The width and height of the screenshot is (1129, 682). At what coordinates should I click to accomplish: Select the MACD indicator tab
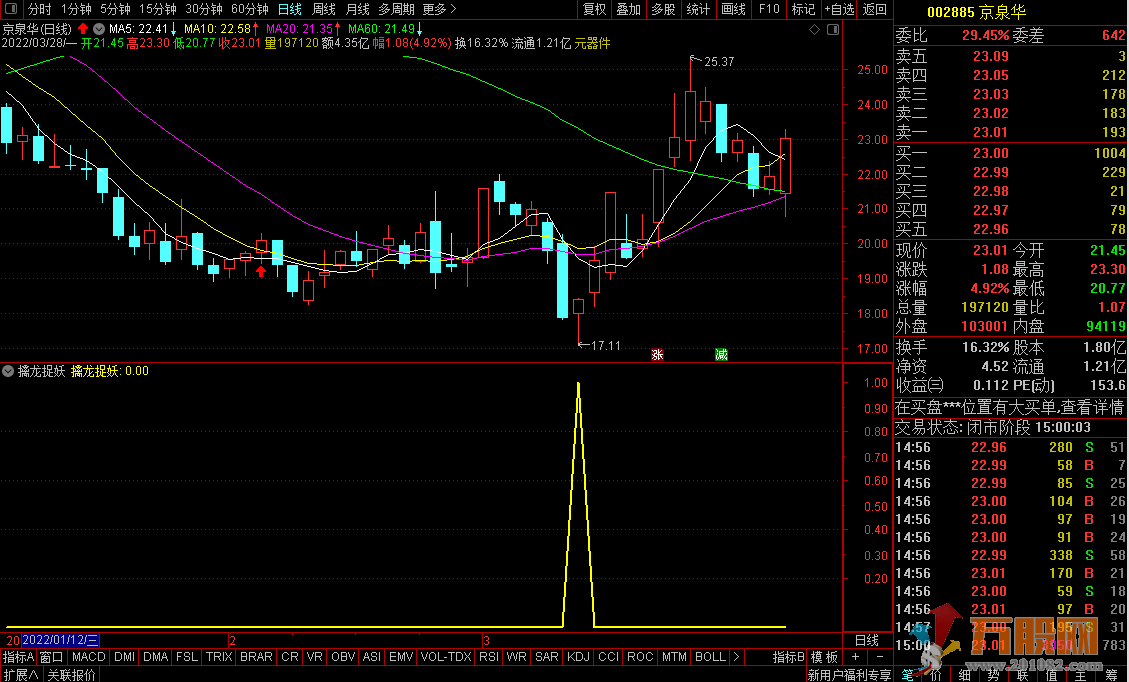[89, 657]
